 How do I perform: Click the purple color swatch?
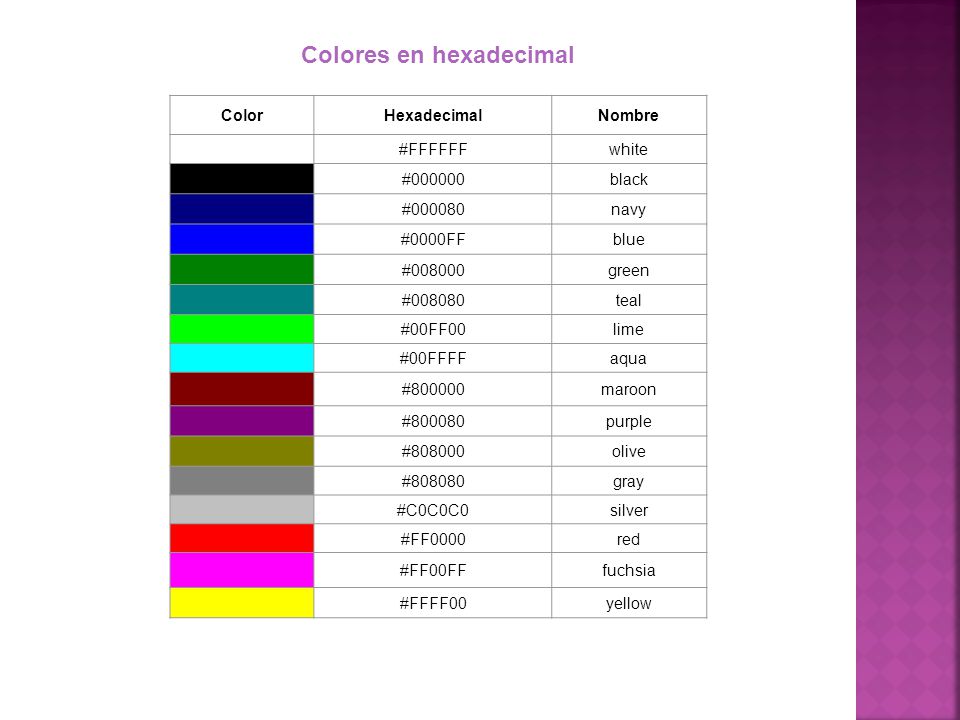tap(242, 421)
